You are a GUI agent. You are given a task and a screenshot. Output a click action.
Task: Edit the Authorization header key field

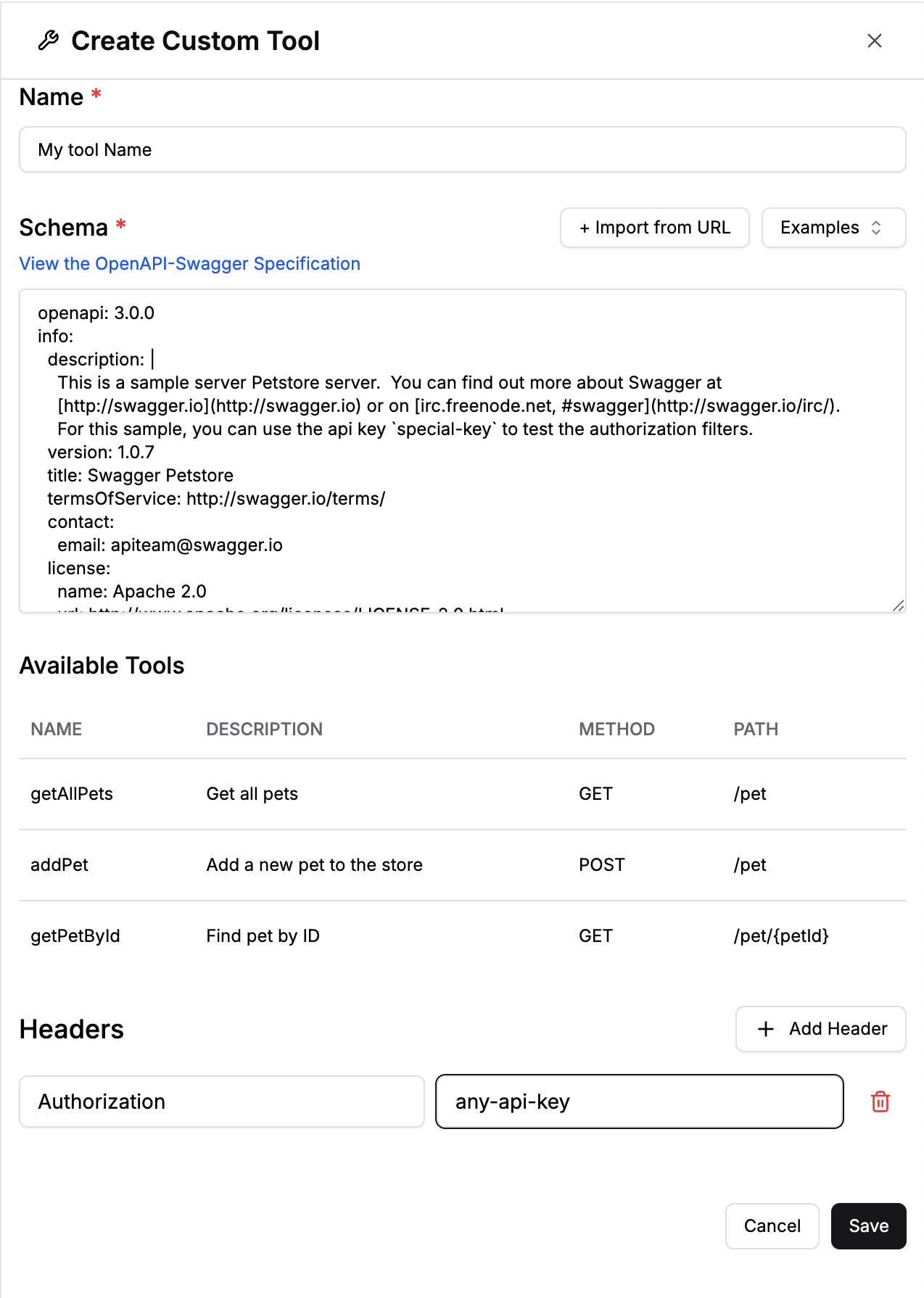pos(221,1101)
